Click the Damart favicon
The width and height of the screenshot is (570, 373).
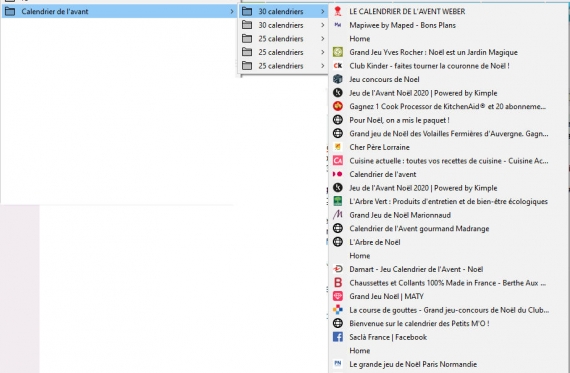pyautogui.click(x=338, y=269)
